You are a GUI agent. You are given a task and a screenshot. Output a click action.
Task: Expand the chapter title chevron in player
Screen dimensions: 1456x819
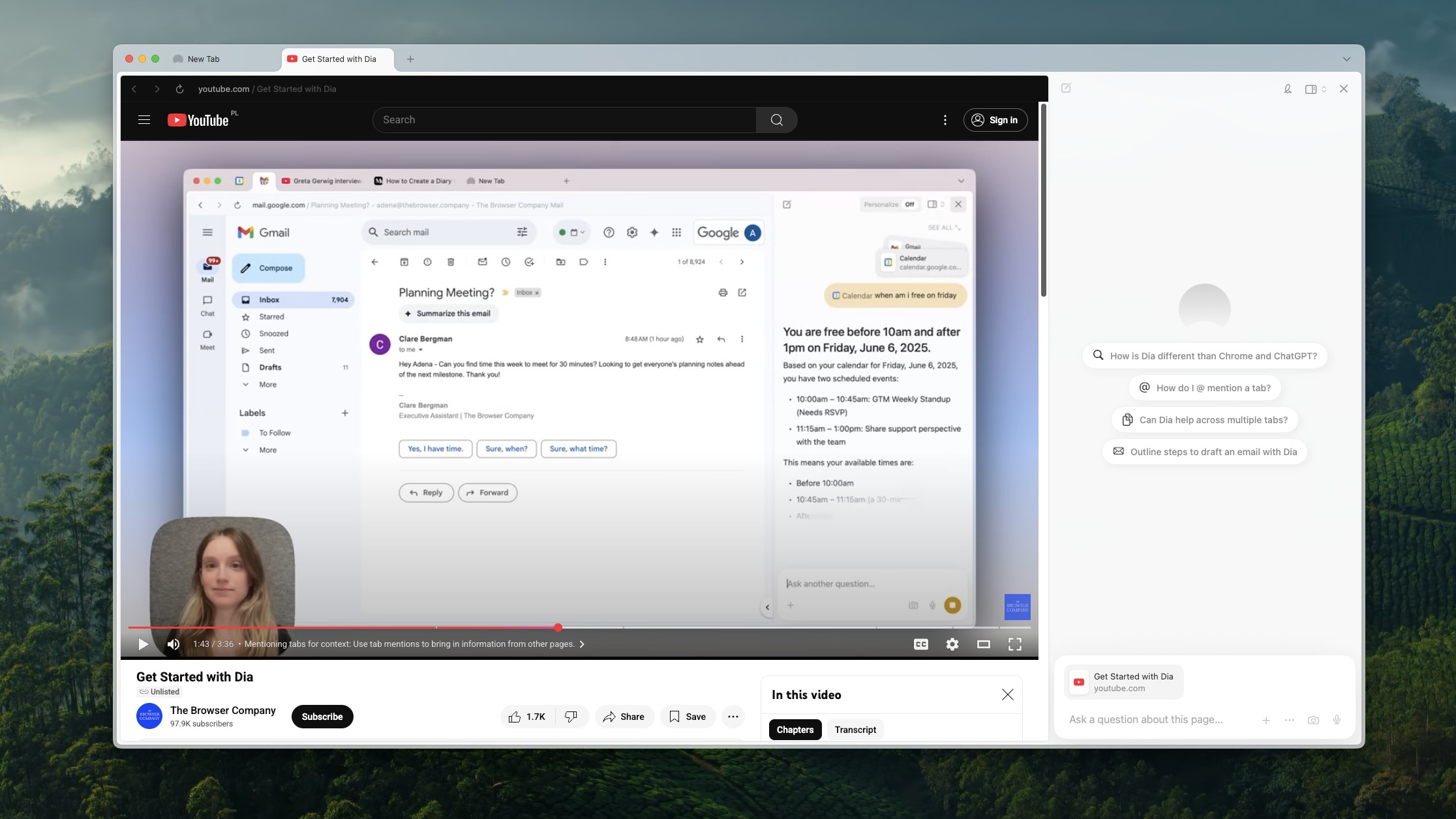[582, 644]
